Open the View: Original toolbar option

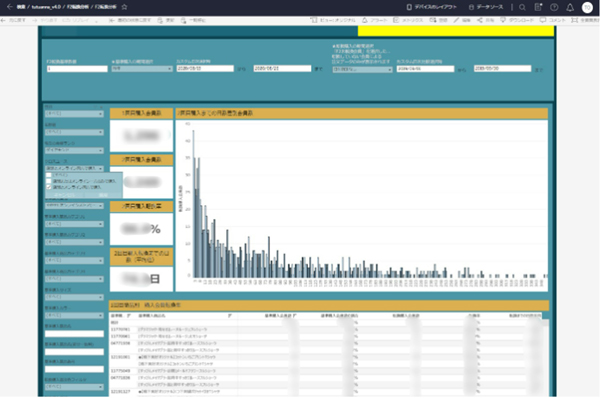click(x=333, y=20)
